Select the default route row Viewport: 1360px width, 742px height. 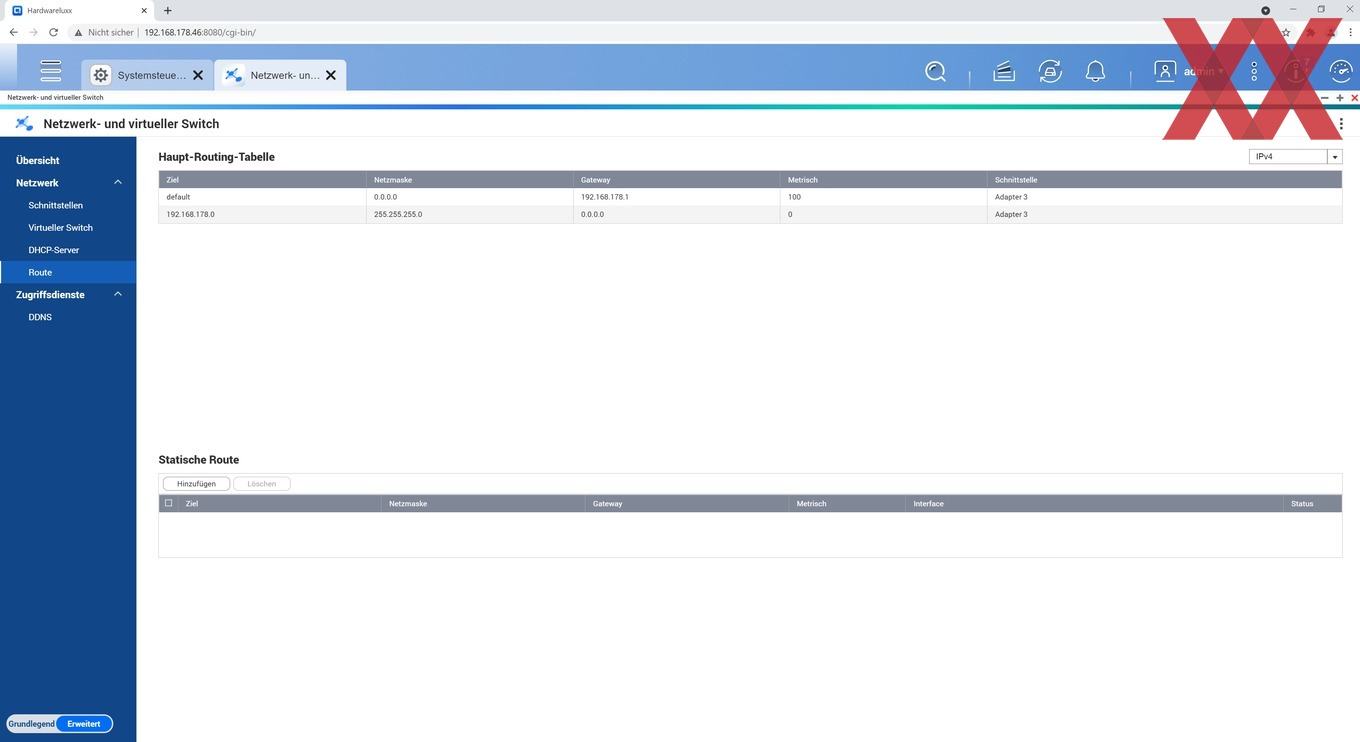(750, 197)
